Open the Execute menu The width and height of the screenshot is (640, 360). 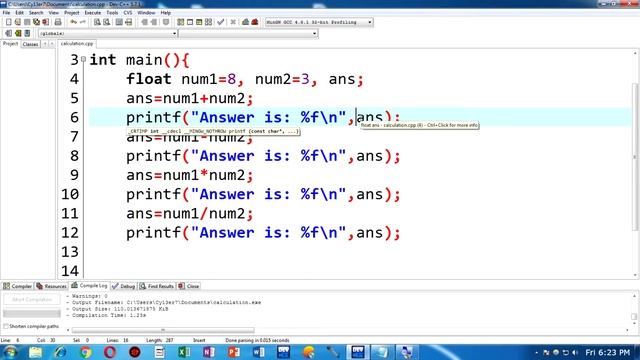[x=93, y=13]
